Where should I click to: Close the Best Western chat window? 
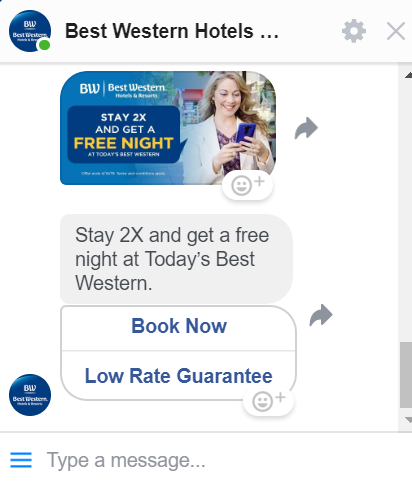396,31
